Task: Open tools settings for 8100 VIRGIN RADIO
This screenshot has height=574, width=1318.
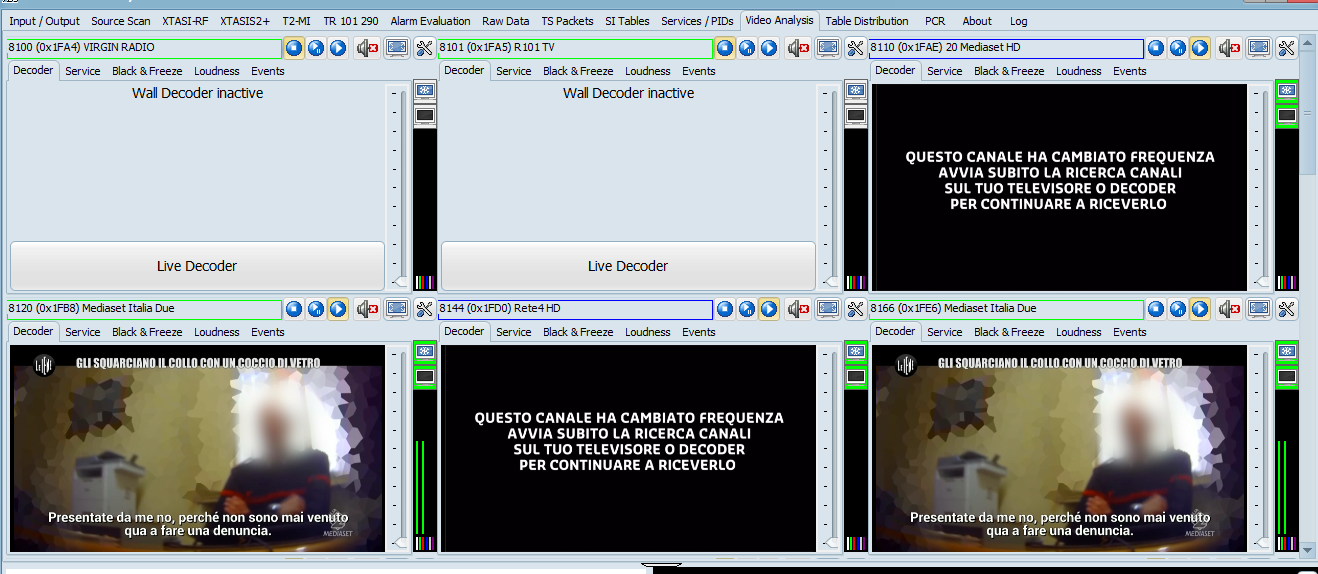Action: point(424,47)
